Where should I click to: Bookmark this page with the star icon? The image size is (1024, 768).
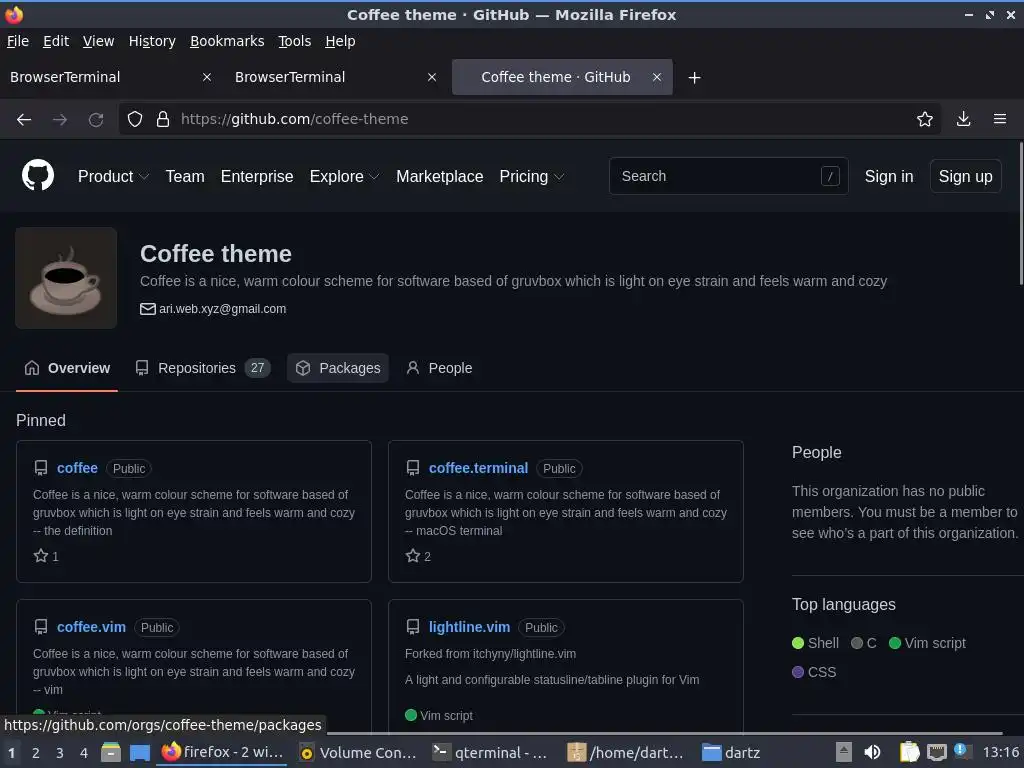[925, 119]
